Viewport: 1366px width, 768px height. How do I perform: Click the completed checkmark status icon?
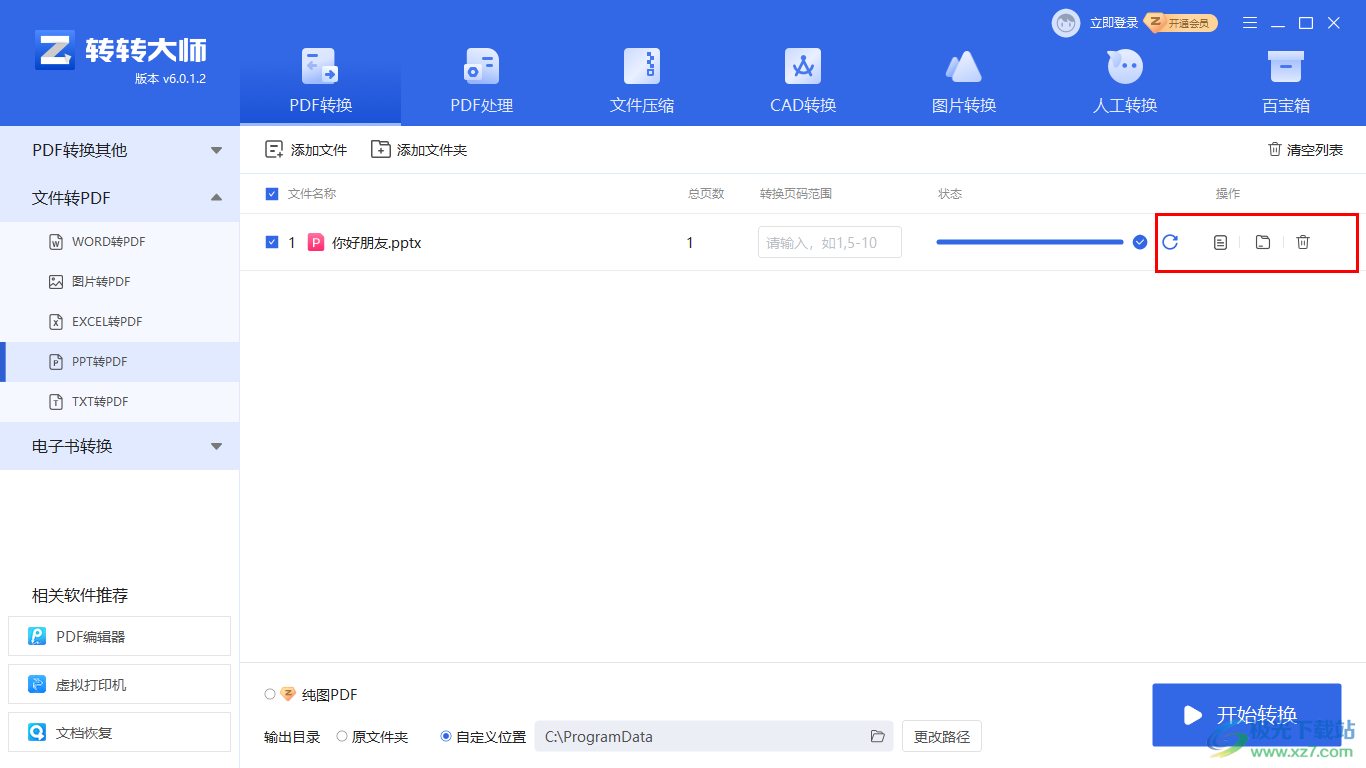(1140, 242)
